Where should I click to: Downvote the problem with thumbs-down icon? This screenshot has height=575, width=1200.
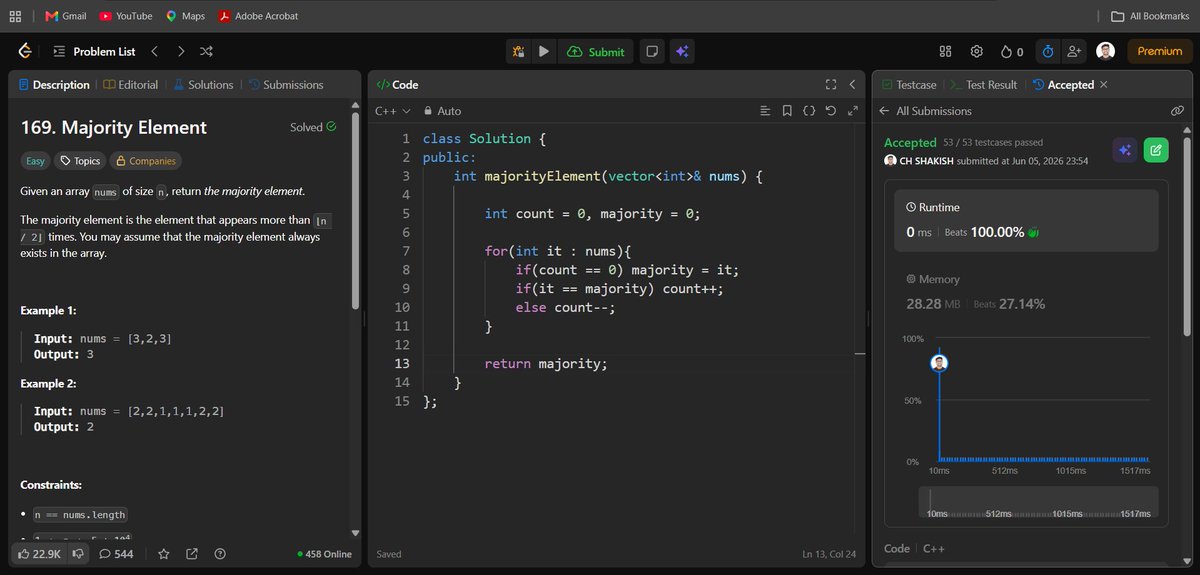[78, 553]
